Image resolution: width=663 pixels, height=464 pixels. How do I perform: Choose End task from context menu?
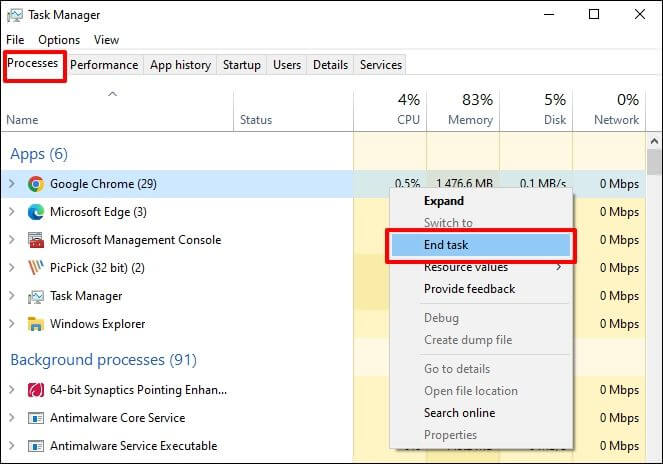(x=481, y=245)
